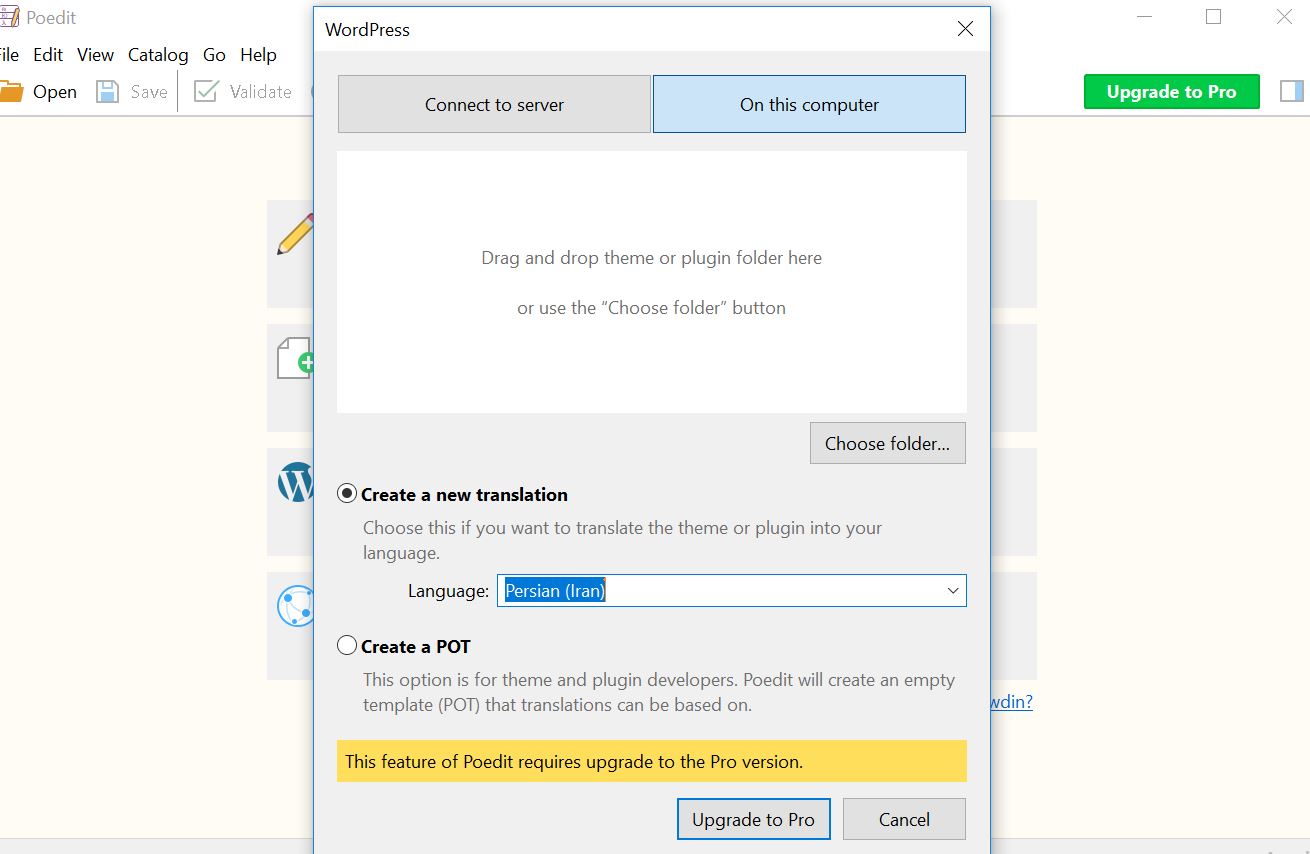This screenshot has width=1310, height=854.
Task: Click the Crowdin help link
Action: click(1011, 702)
